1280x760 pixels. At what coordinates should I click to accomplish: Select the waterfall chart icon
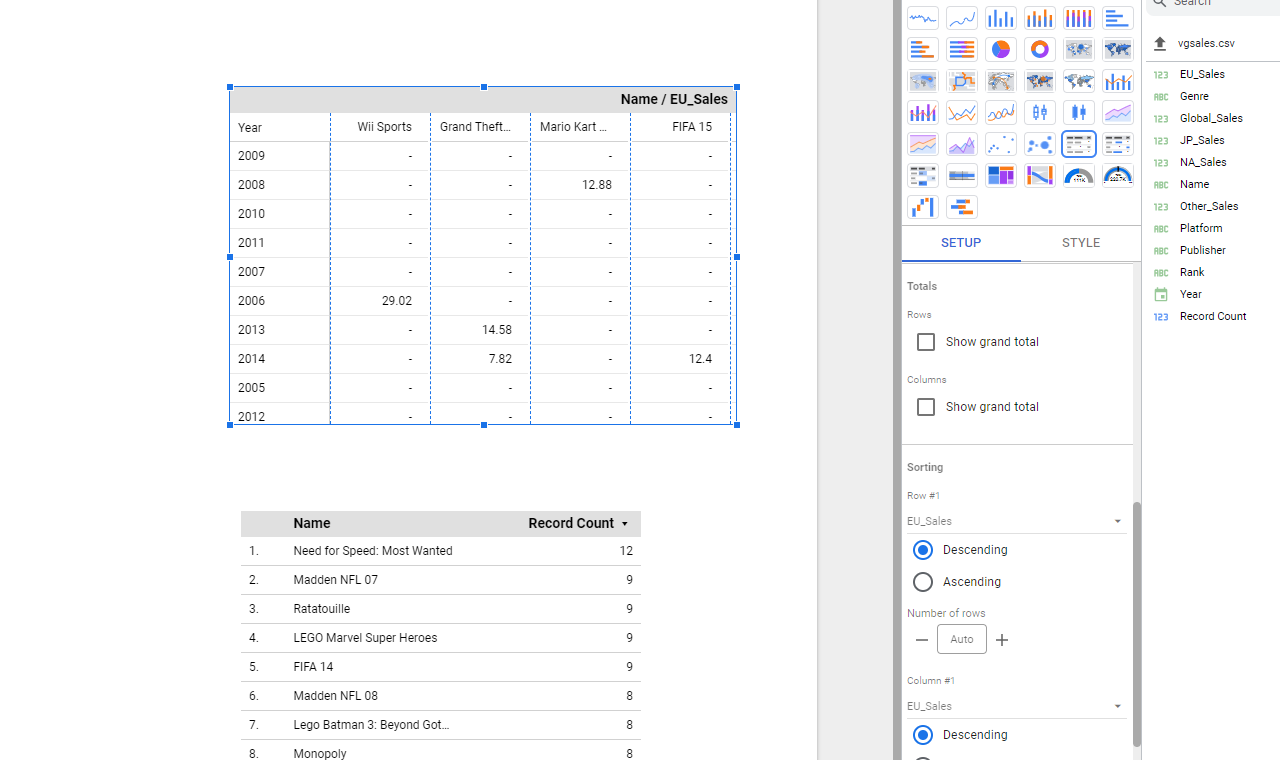coord(922,207)
